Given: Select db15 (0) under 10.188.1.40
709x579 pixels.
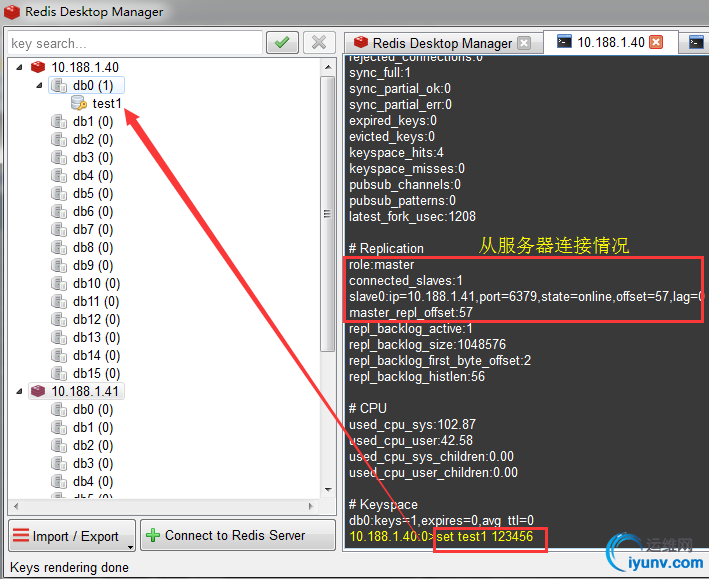Looking at the screenshot, I should (96, 374).
